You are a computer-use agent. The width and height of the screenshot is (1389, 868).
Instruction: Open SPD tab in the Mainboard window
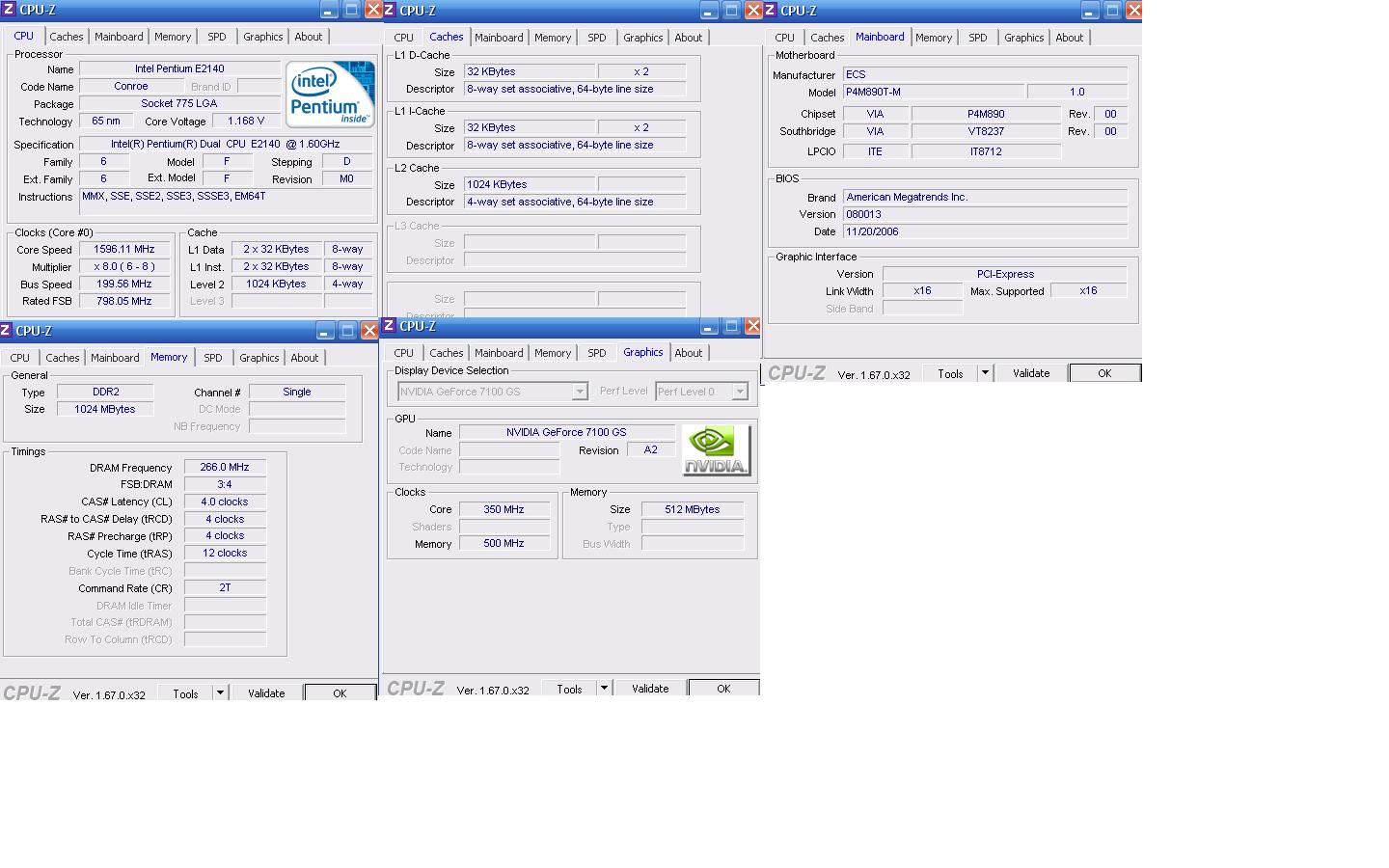[978, 38]
